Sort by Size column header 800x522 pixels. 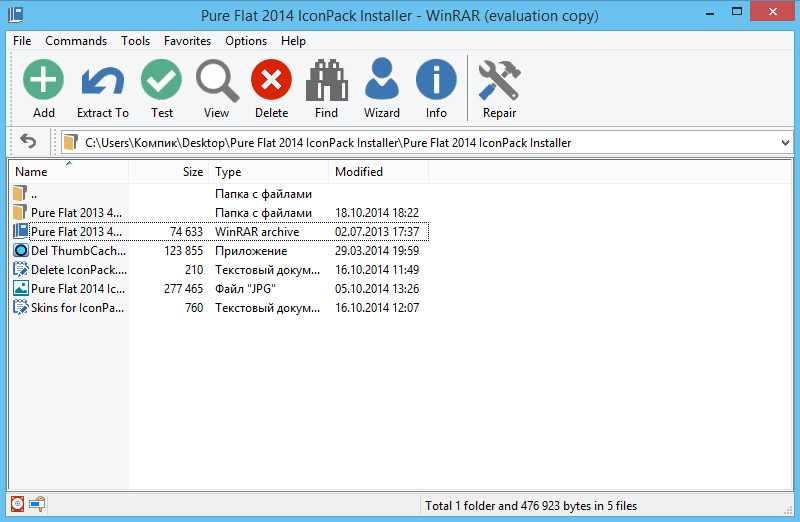click(168, 172)
